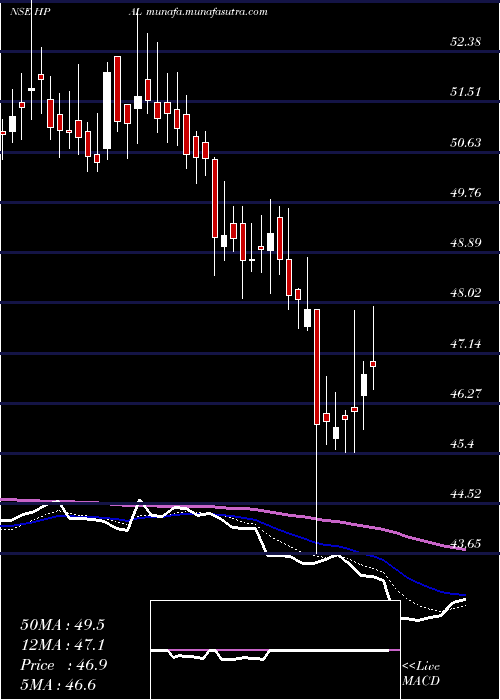Viewport: 500px width, 700px height.
Task: Click the 48.89 price axis label
Action: coord(465,243)
